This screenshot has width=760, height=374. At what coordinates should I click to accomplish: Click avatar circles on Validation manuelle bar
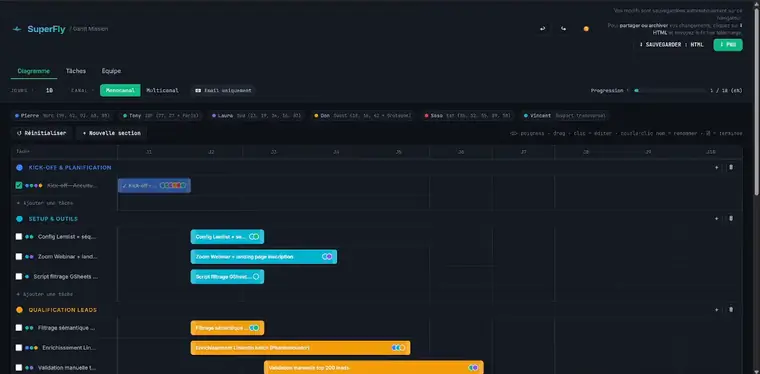click(x=473, y=368)
